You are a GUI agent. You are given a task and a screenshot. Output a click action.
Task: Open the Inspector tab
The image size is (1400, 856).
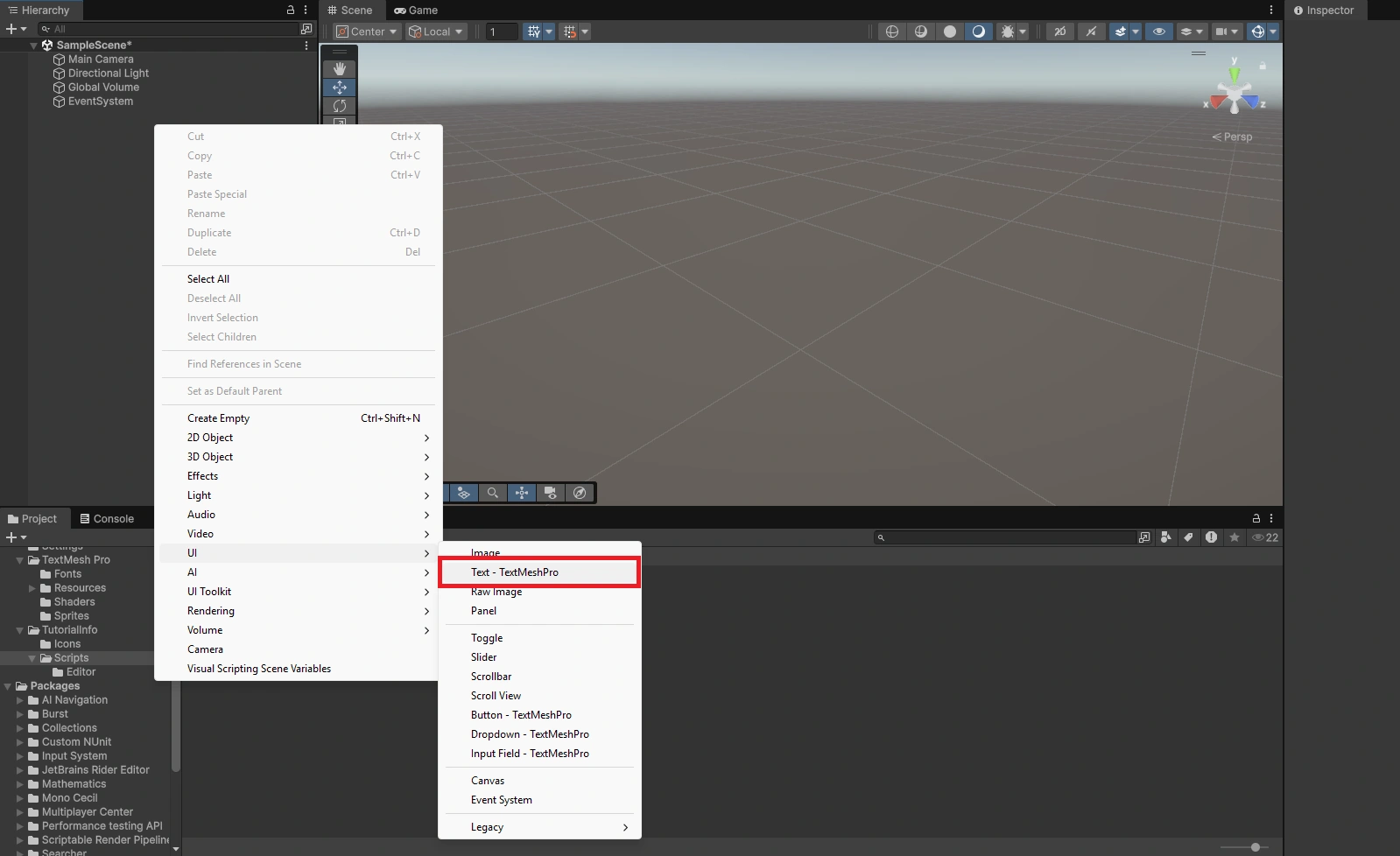[x=1324, y=11]
